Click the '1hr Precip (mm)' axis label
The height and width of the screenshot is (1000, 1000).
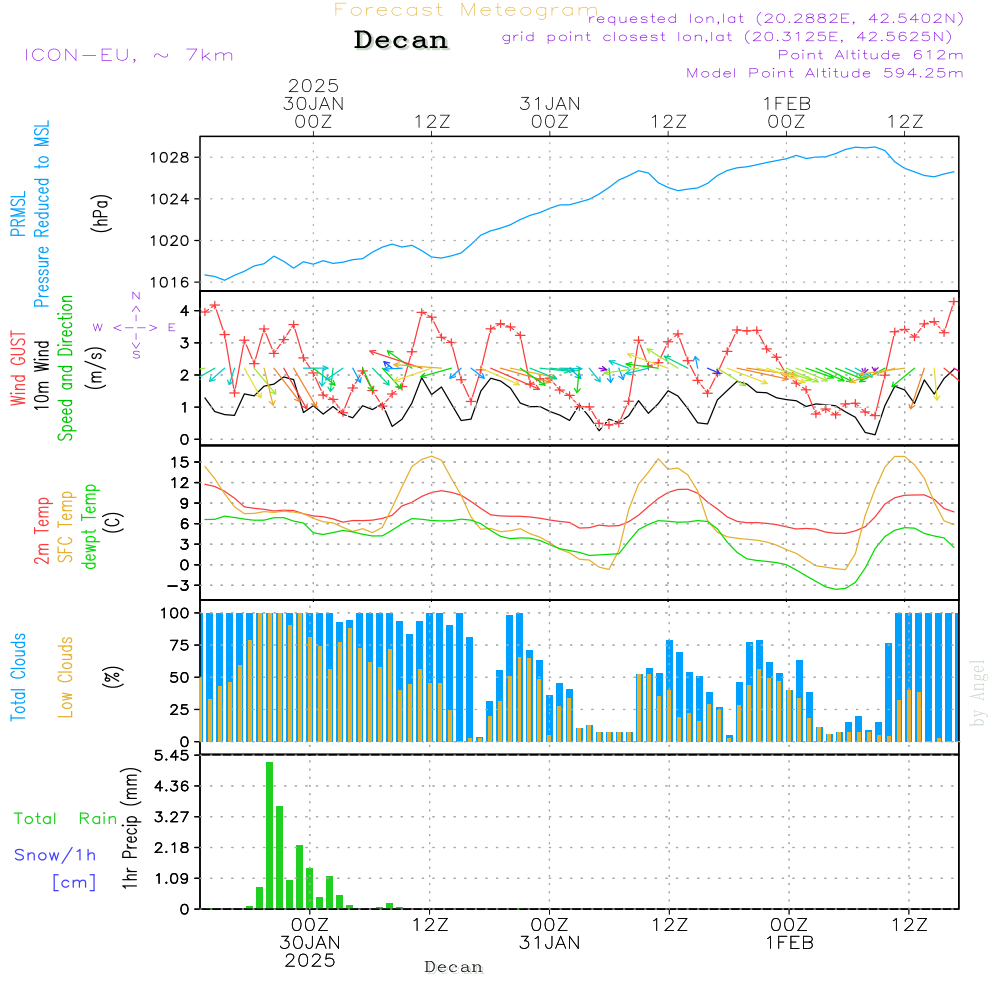(130, 828)
